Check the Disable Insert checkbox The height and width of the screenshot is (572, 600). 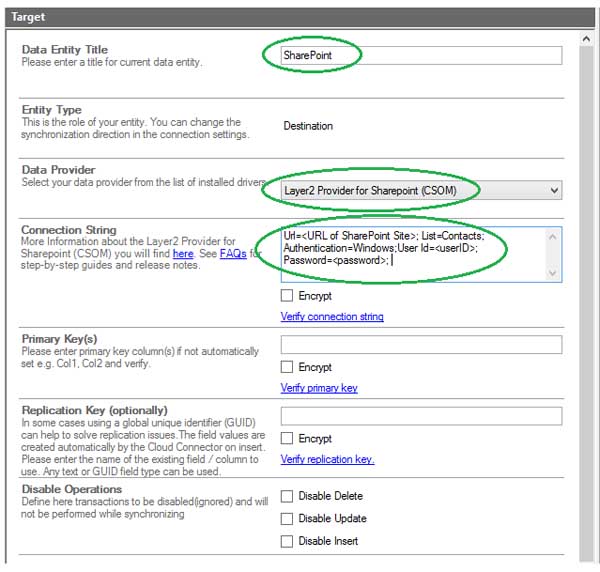[x=288, y=541]
